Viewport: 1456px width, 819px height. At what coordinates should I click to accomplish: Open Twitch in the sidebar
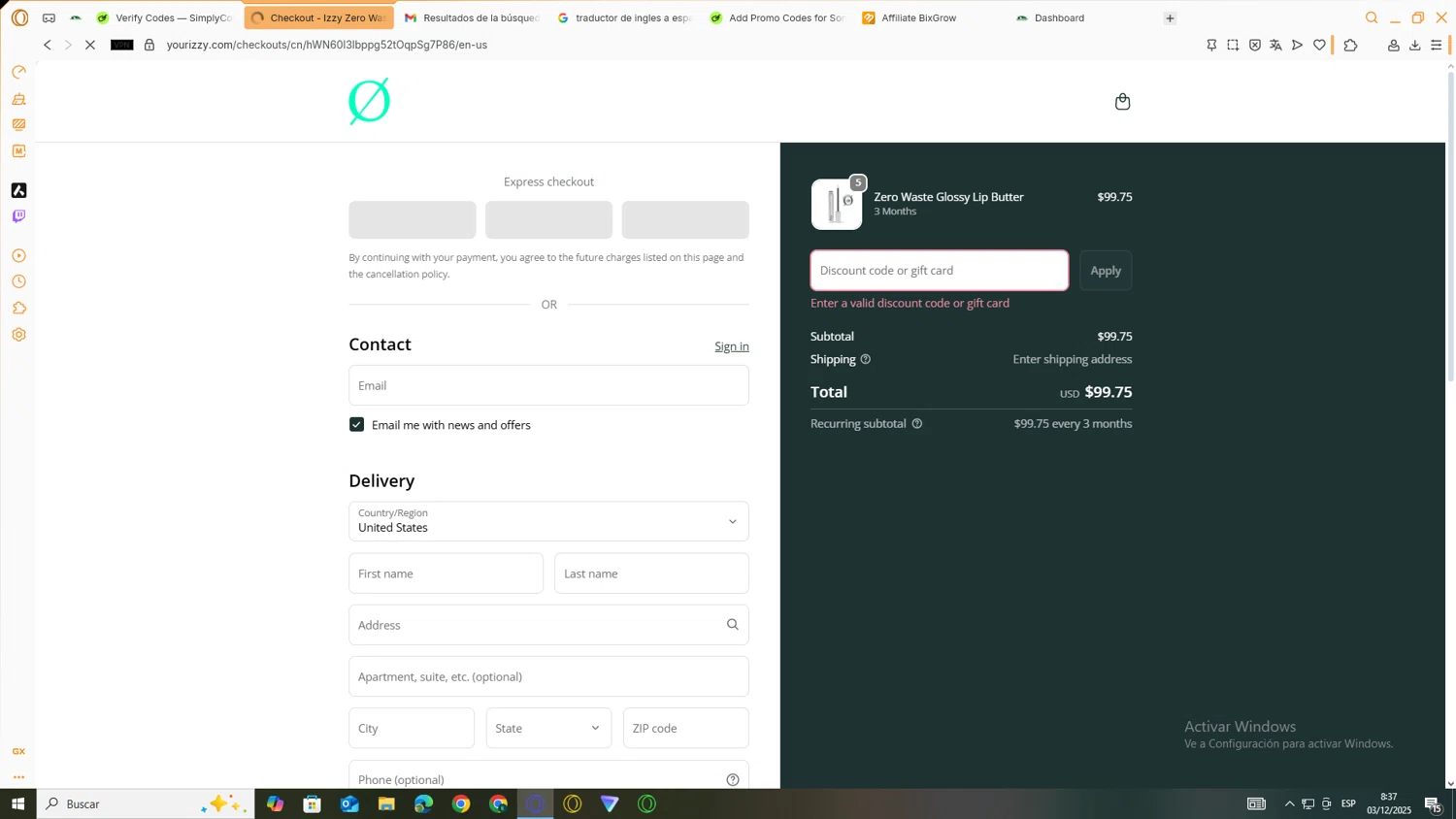[x=18, y=216]
